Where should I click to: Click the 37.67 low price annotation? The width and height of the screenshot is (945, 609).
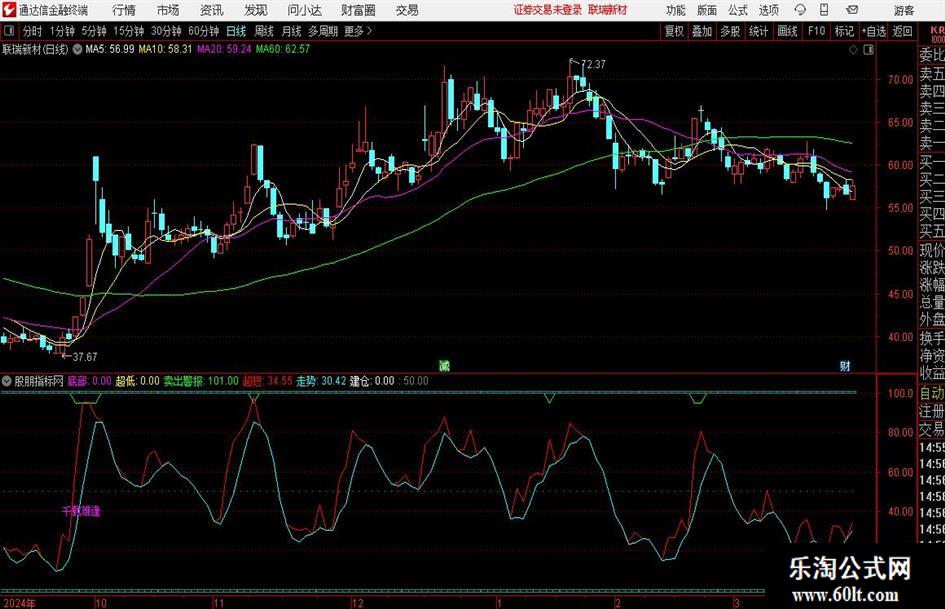click(84, 357)
